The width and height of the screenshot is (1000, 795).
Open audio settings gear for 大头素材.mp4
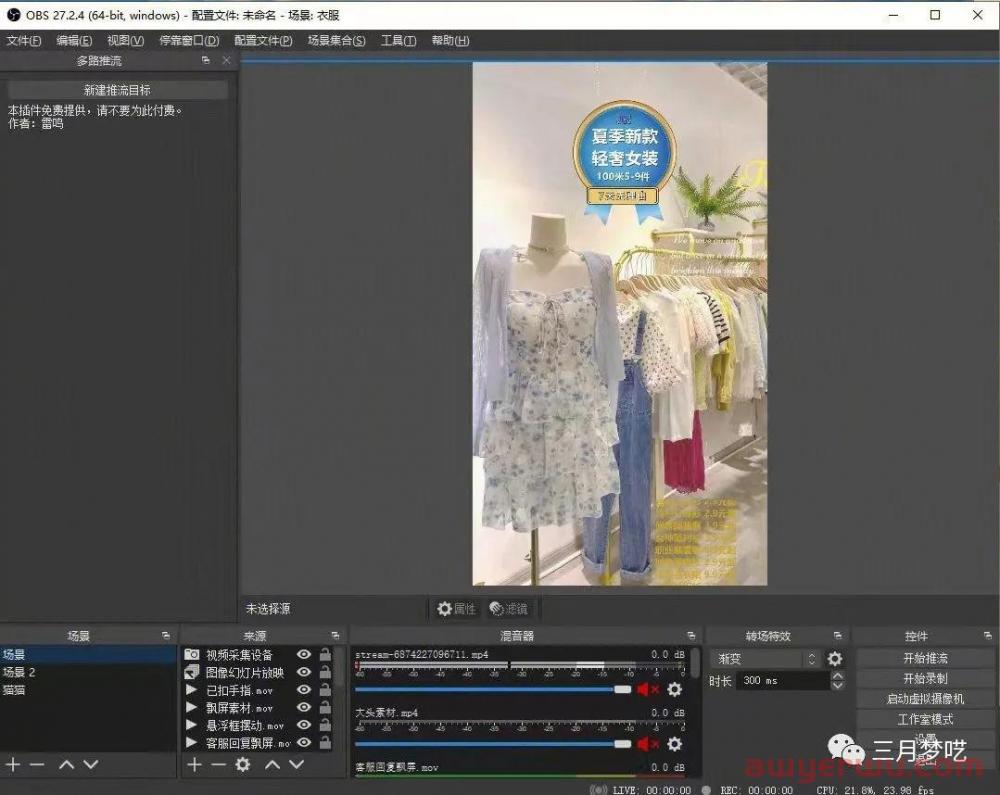675,744
